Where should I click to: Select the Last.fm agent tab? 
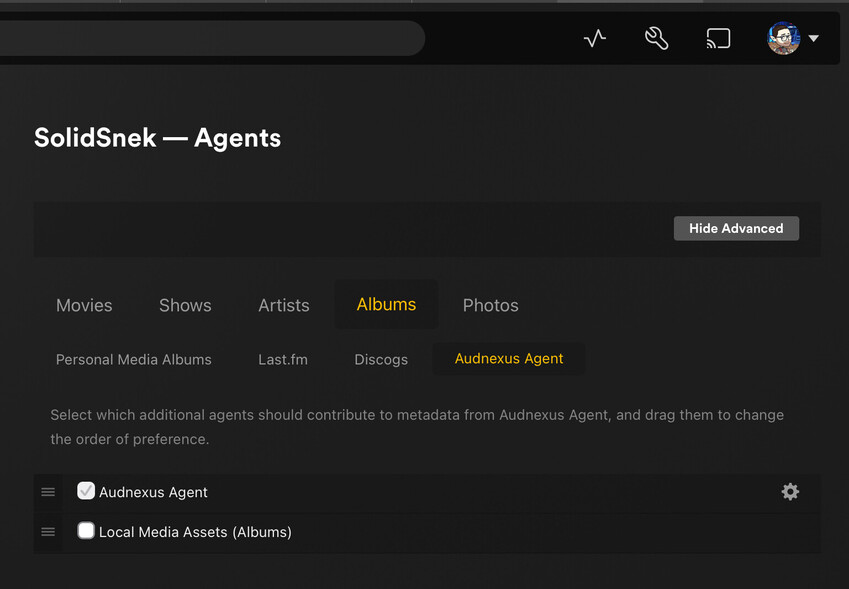283,359
